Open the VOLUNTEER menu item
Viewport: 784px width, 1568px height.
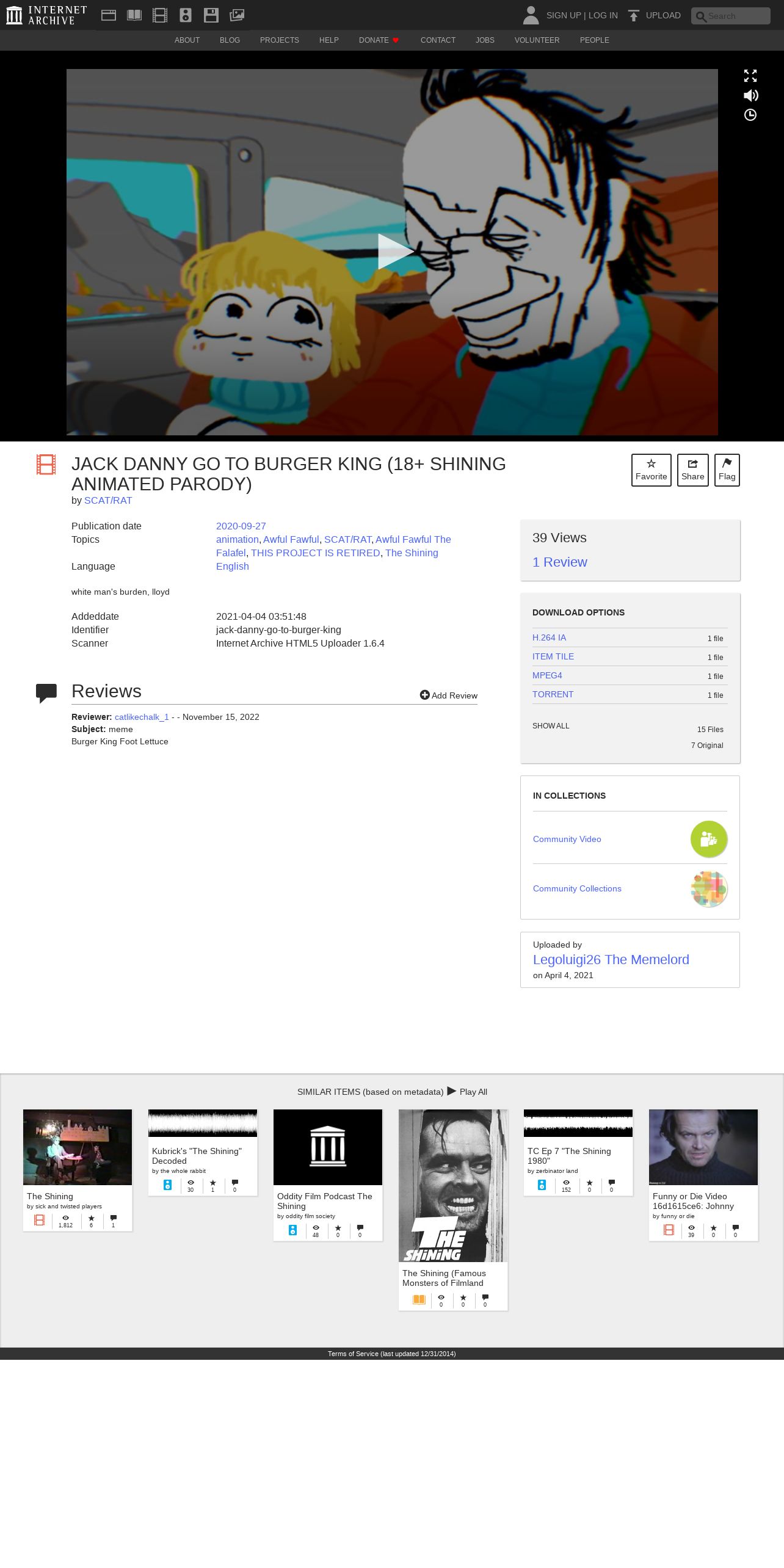[537, 40]
